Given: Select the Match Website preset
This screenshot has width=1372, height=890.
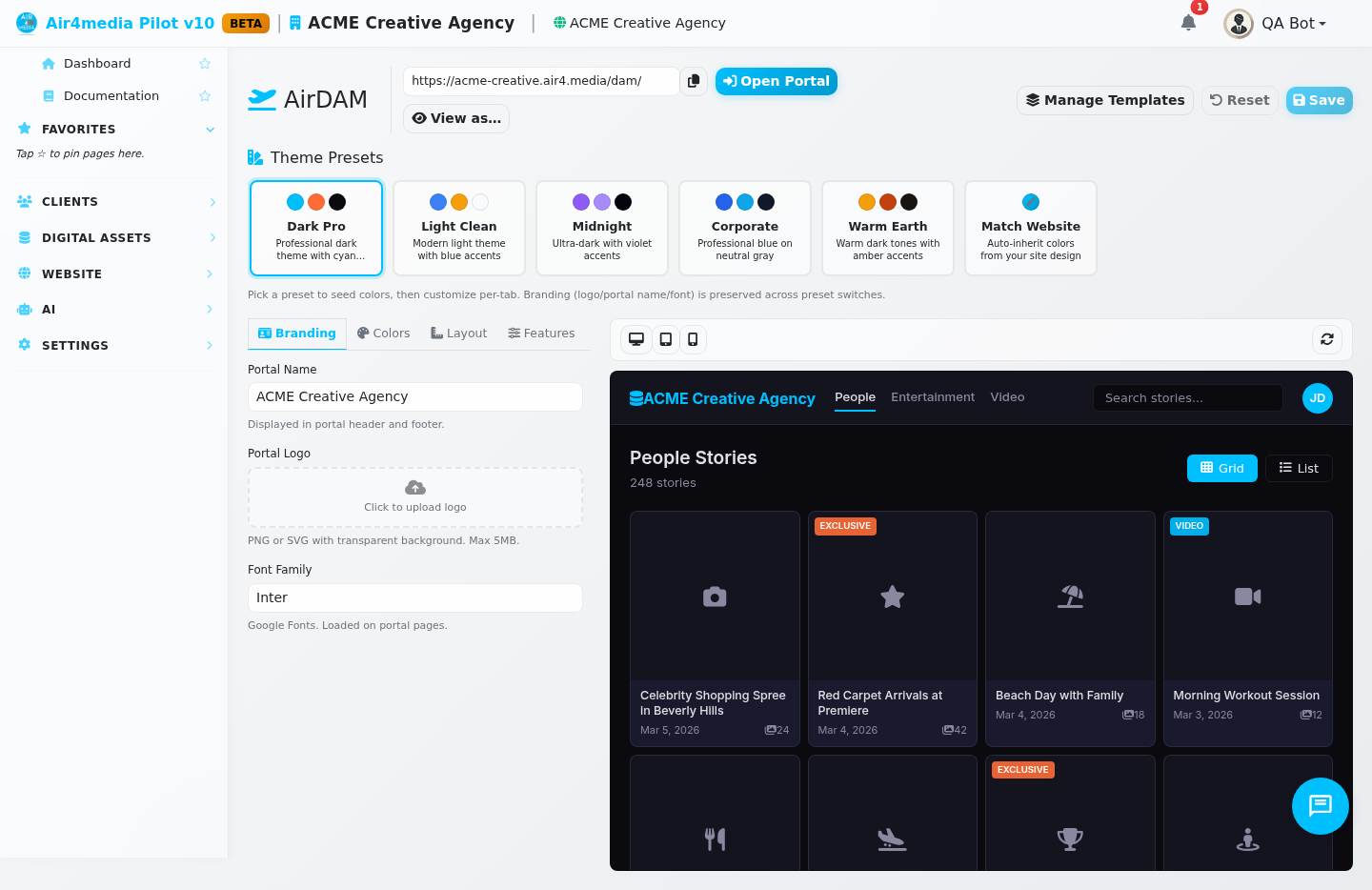Looking at the screenshot, I should point(1031,229).
